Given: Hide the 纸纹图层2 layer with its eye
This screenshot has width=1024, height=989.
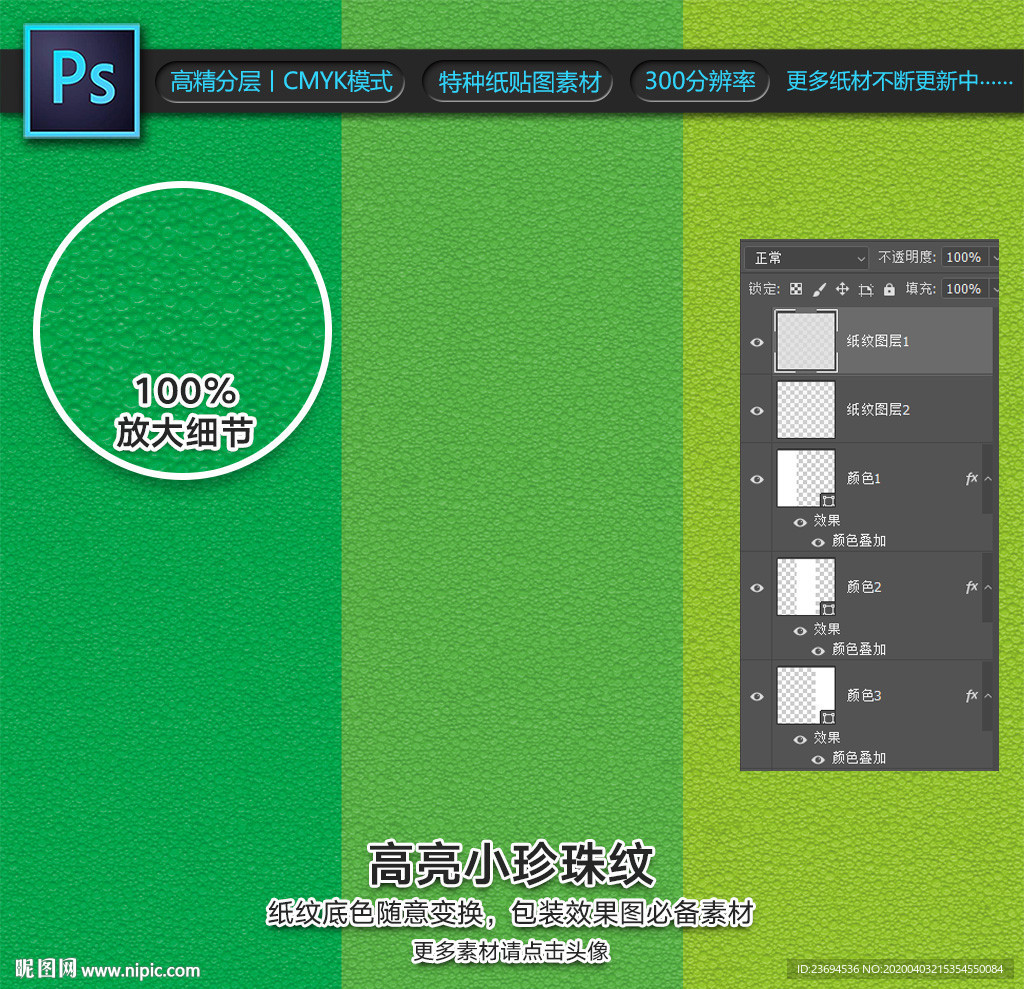Looking at the screenshot, I should 757,411.
